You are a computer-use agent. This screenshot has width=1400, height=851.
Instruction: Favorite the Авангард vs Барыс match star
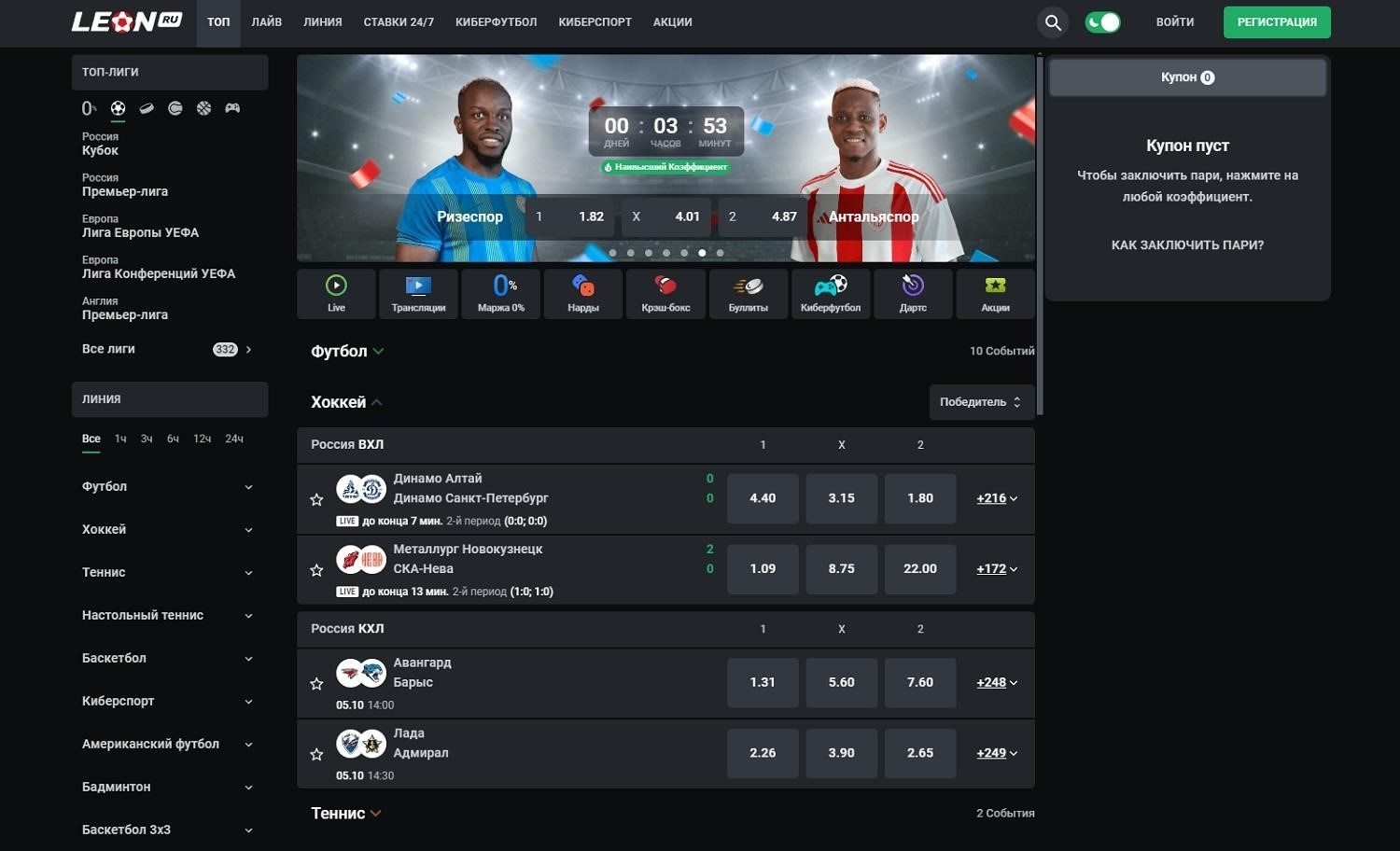(x=316, y=684)
